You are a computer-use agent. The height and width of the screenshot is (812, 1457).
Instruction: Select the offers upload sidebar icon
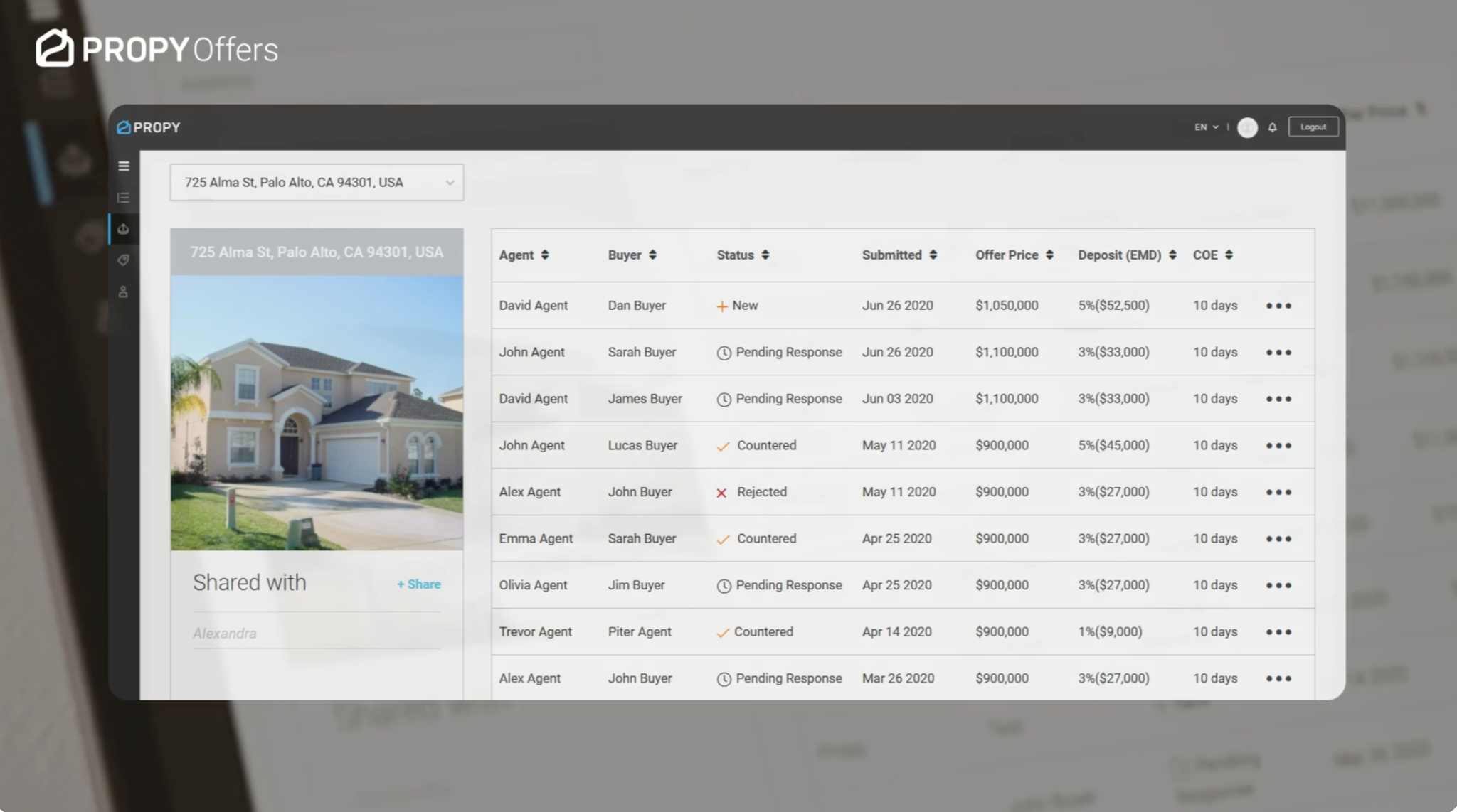tap(124, 229)
